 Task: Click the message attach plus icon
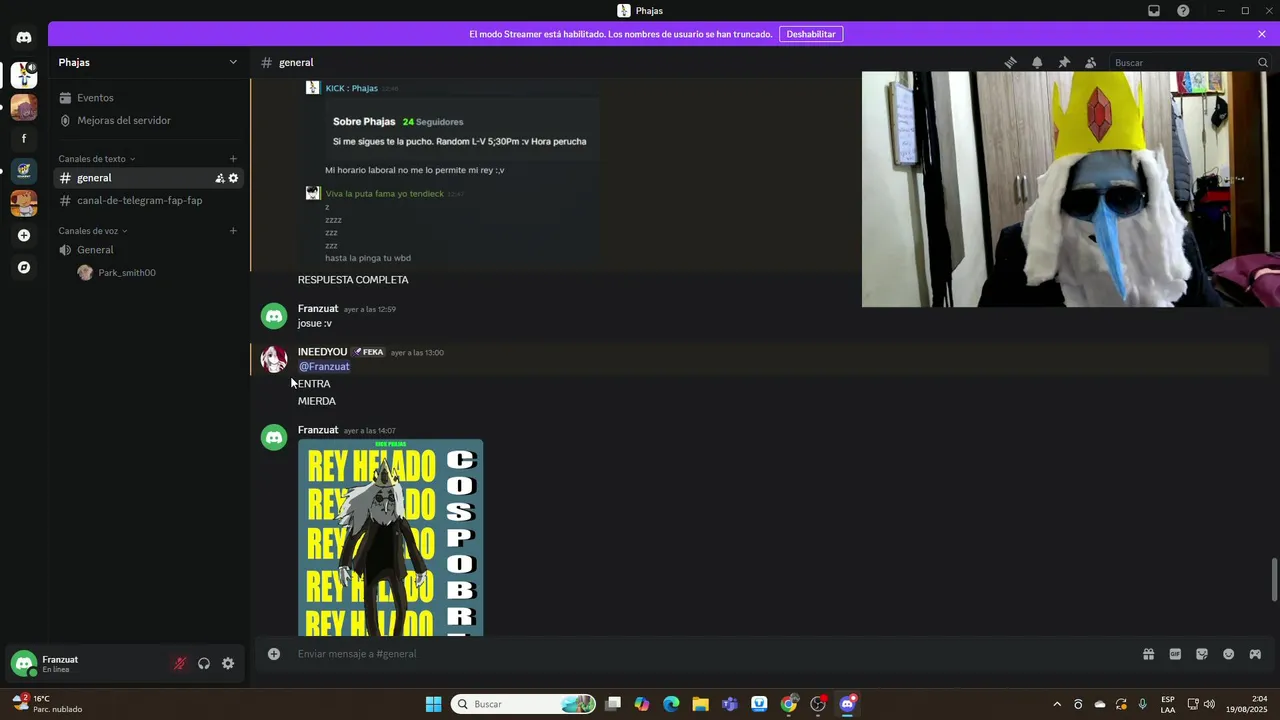(x=274, y=654)
